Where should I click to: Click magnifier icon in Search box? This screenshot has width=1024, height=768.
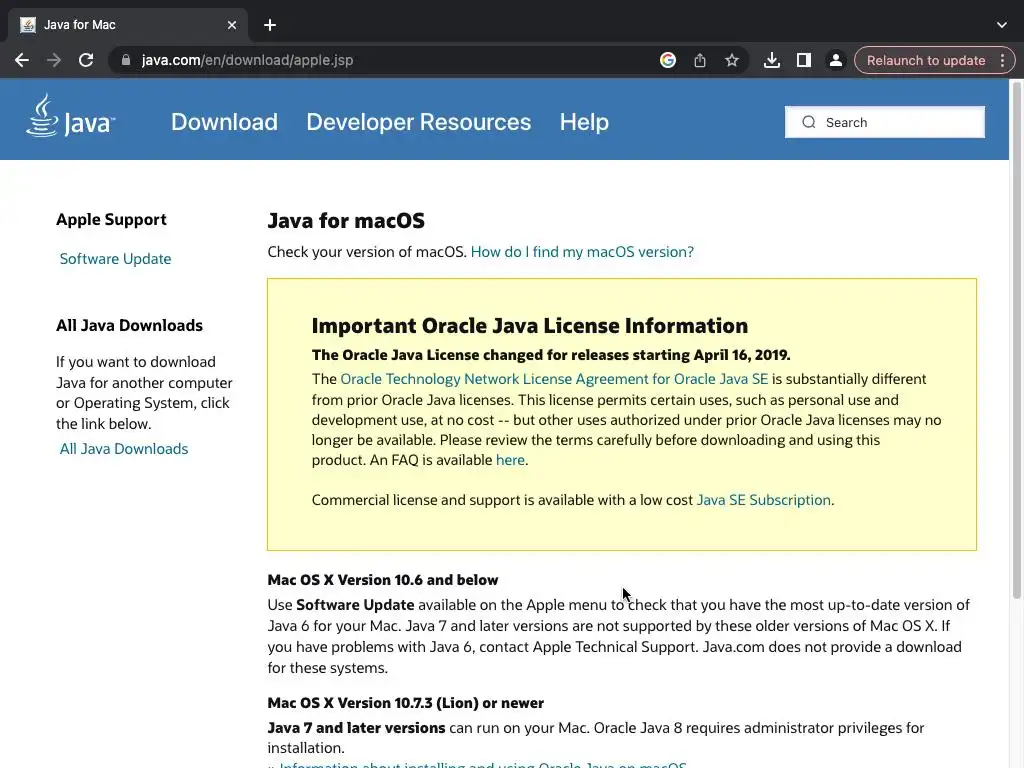pyautogui.click(x=808, y=122)
